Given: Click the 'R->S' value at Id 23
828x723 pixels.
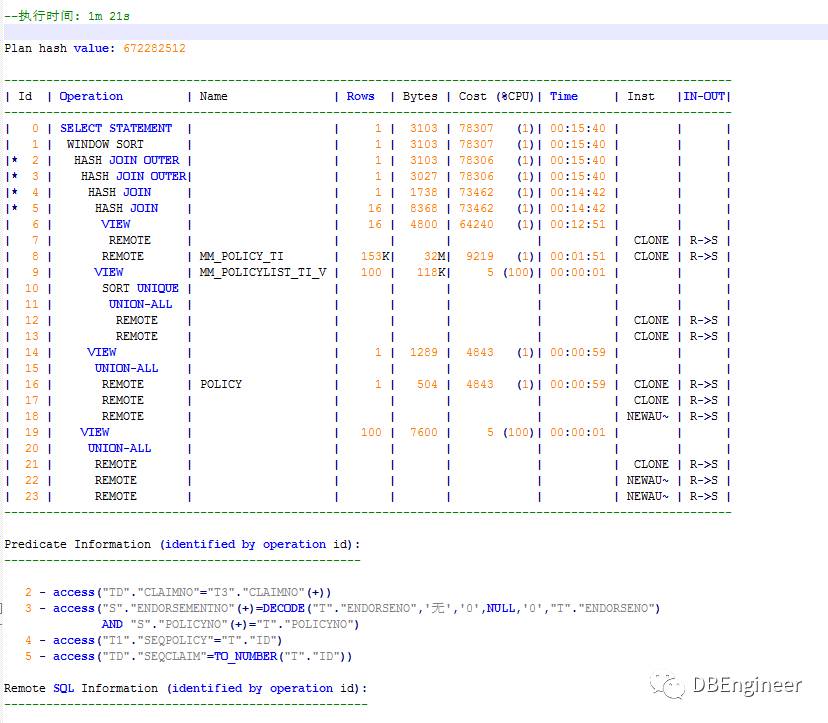Looking at the screenshot, I should 703,496.
